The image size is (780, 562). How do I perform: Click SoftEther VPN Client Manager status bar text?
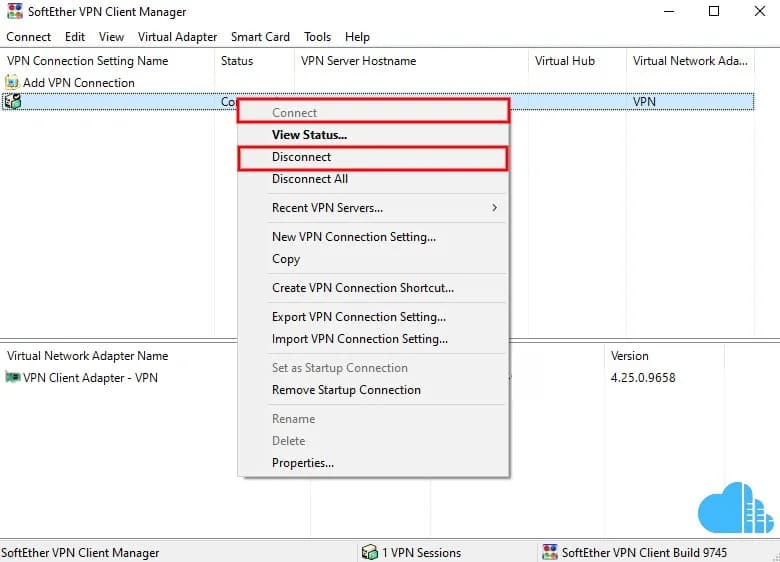[x=80, y=553]
